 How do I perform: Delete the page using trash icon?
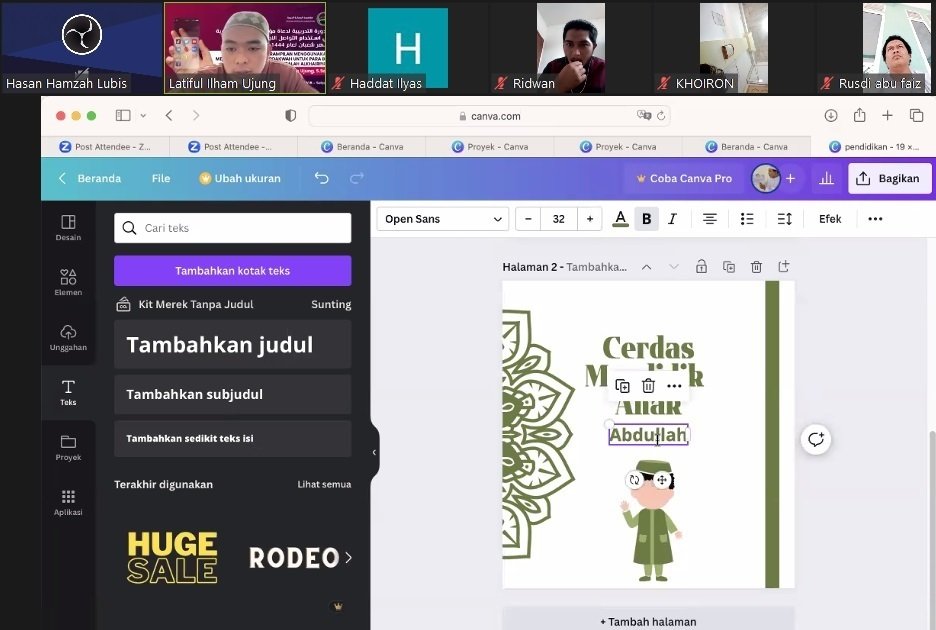tap(756, 267)
